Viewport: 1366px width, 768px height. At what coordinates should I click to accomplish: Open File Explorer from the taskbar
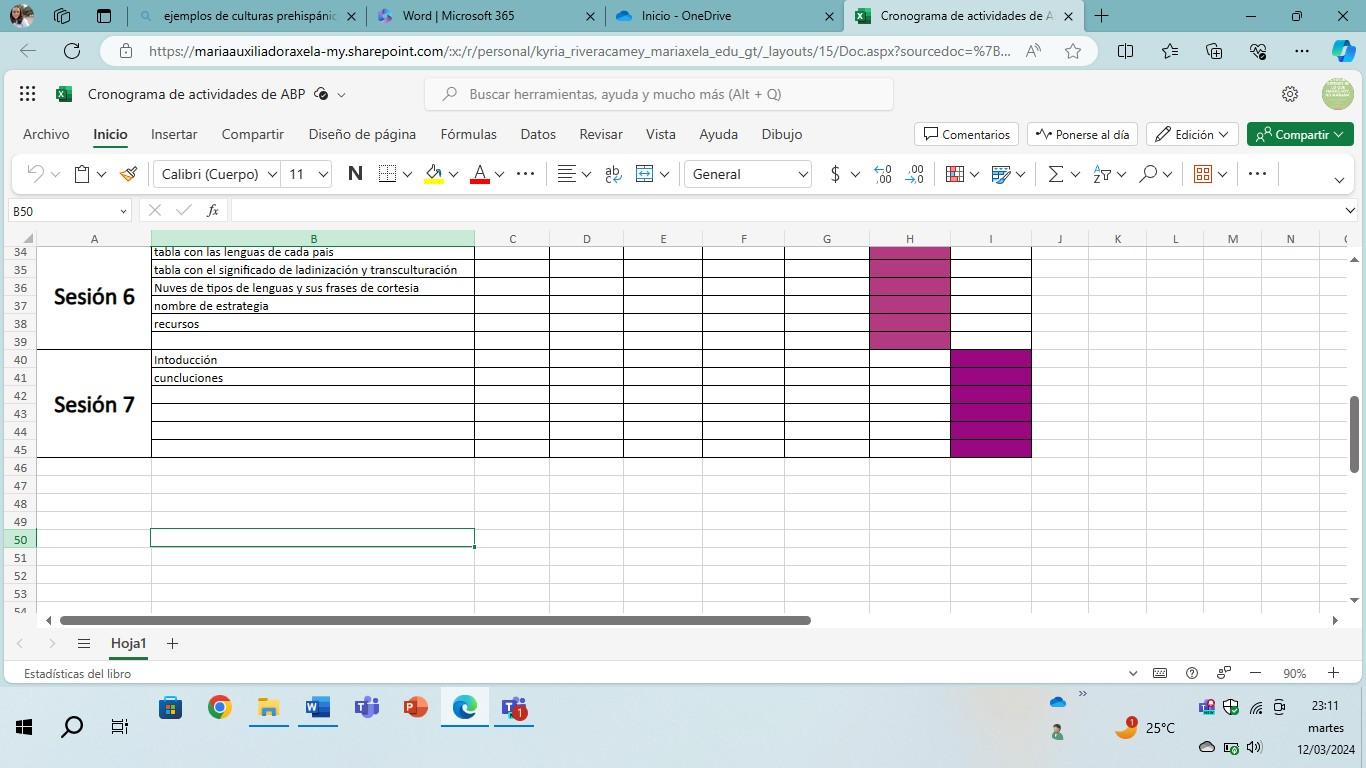click(268, 708)
